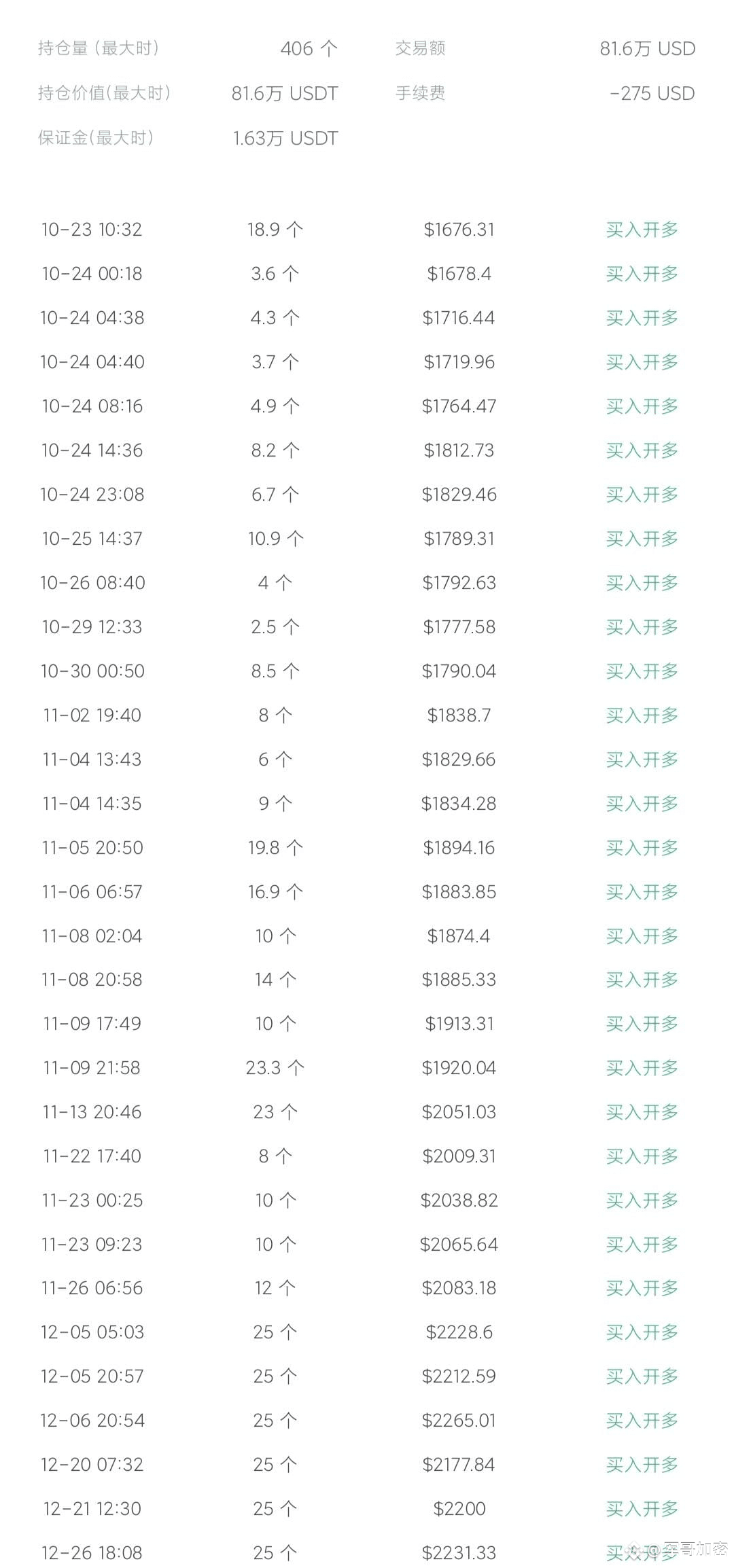
Task: Click the 23.3 个 quantity entry
Action: click(275, 1068)
